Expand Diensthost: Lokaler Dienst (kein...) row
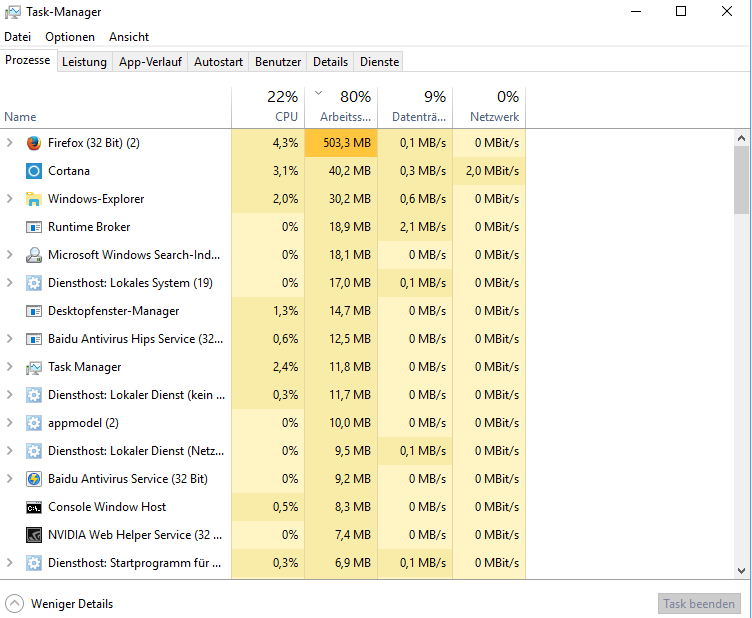This screenshot has width=752, height=618. click(10, 395)
